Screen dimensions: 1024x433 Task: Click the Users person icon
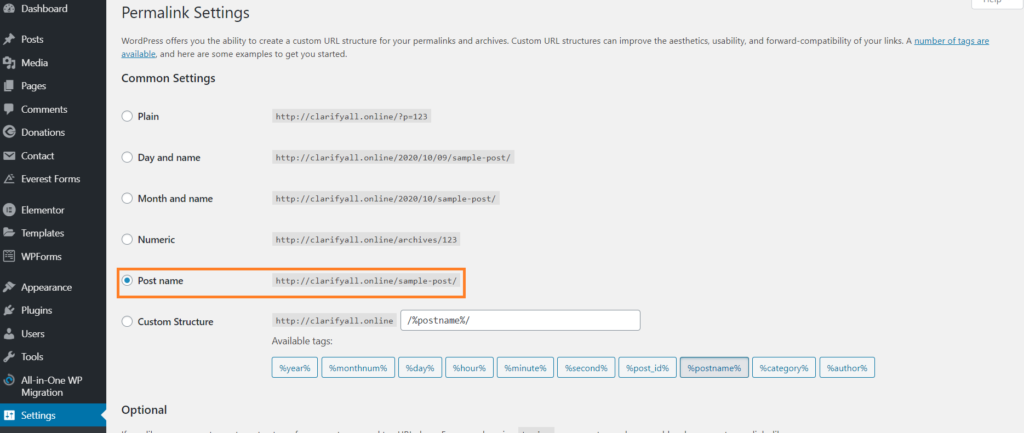(9, 333)
